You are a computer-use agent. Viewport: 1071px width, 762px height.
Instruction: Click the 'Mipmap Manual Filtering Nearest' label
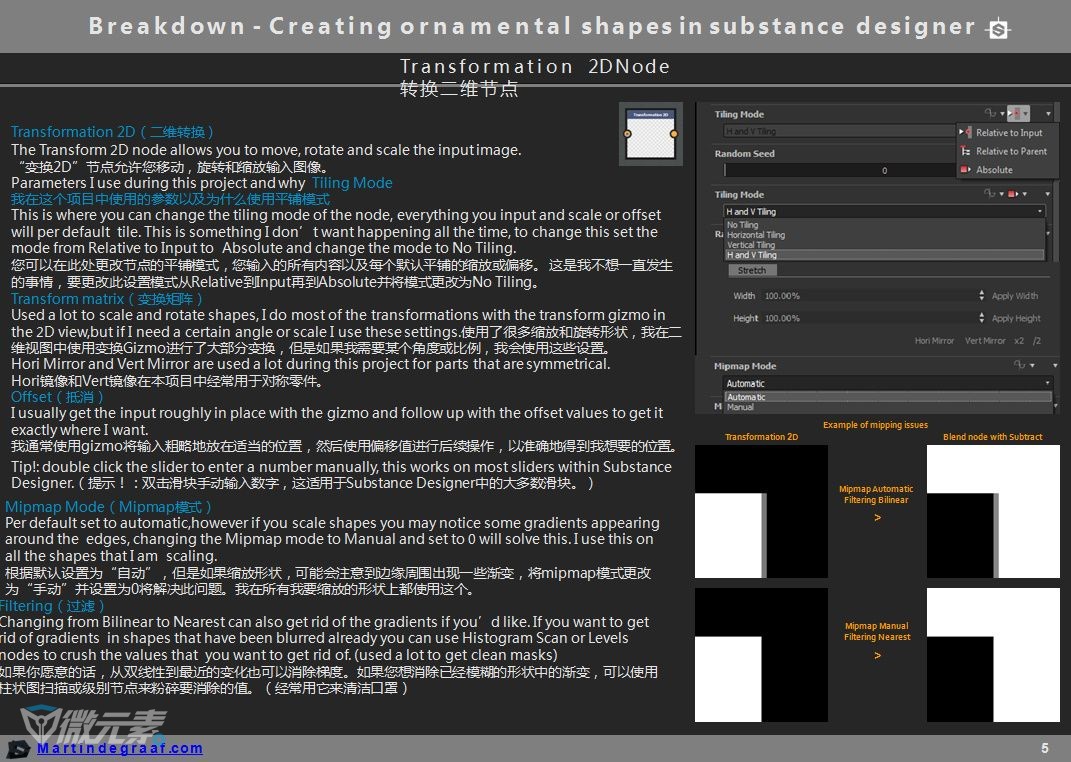877,631
